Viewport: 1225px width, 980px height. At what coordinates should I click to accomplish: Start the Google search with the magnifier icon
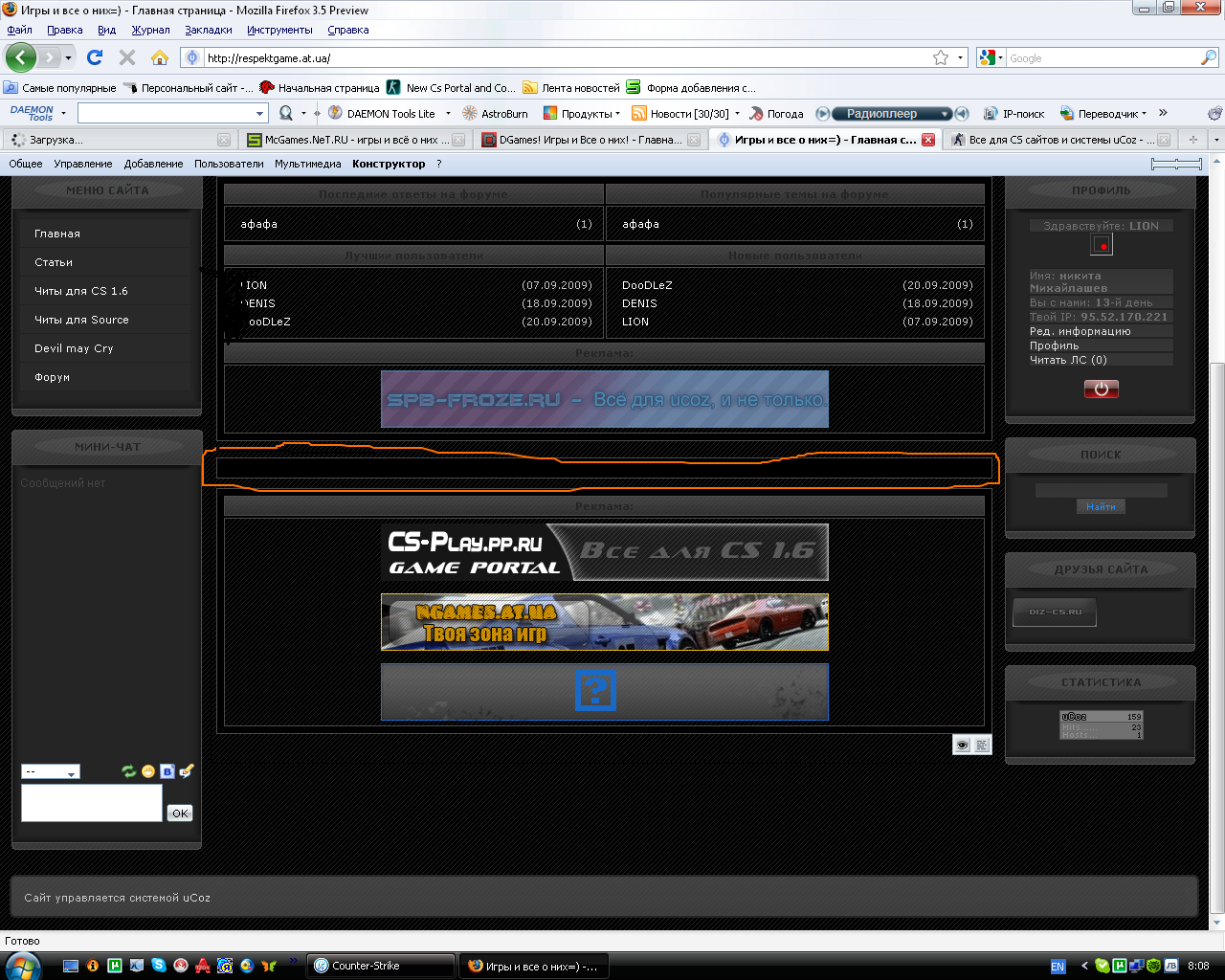[1208, 58]
